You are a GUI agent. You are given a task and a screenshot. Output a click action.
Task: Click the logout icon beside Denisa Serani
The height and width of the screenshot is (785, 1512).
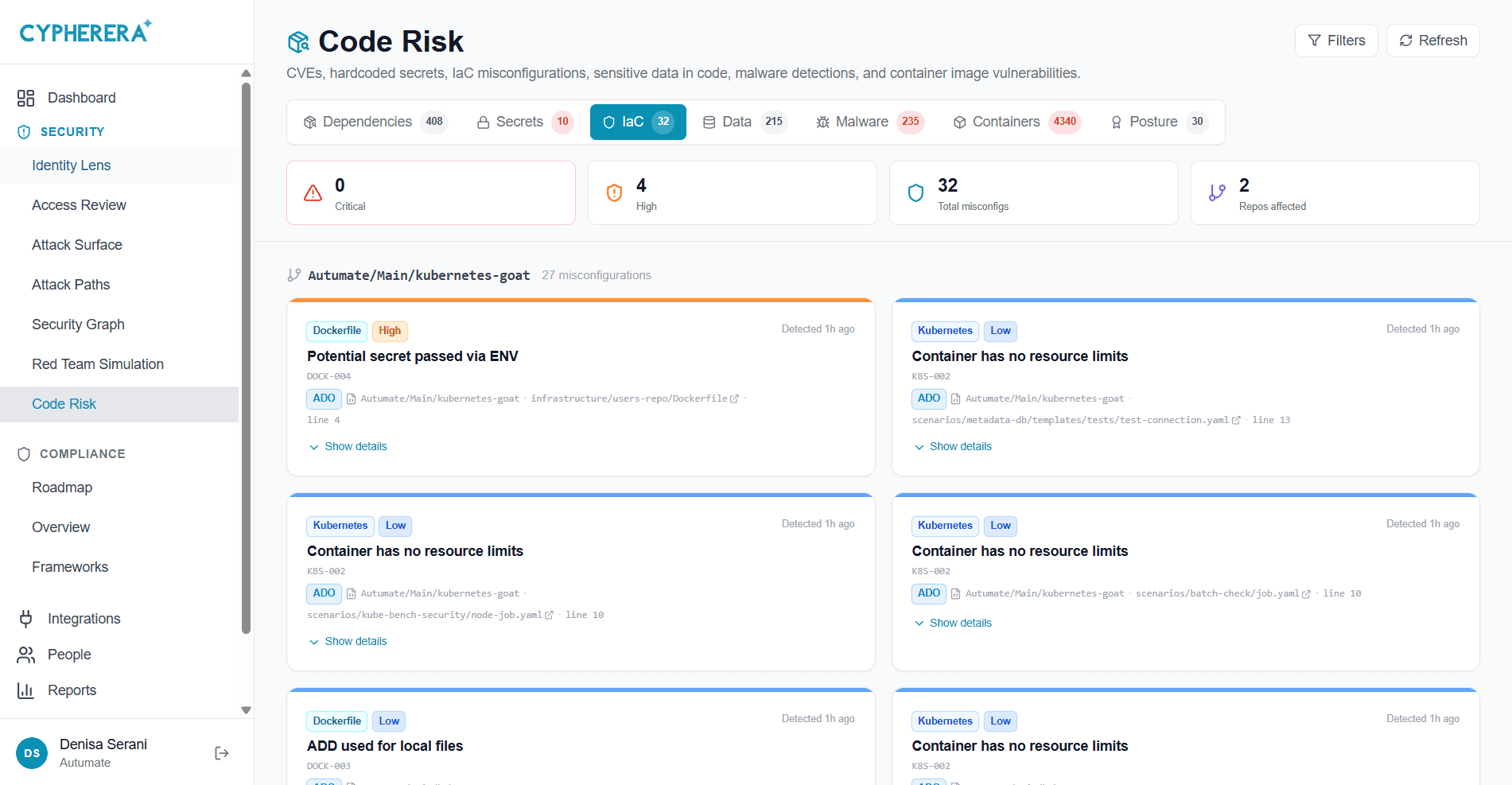pos(222,753)
